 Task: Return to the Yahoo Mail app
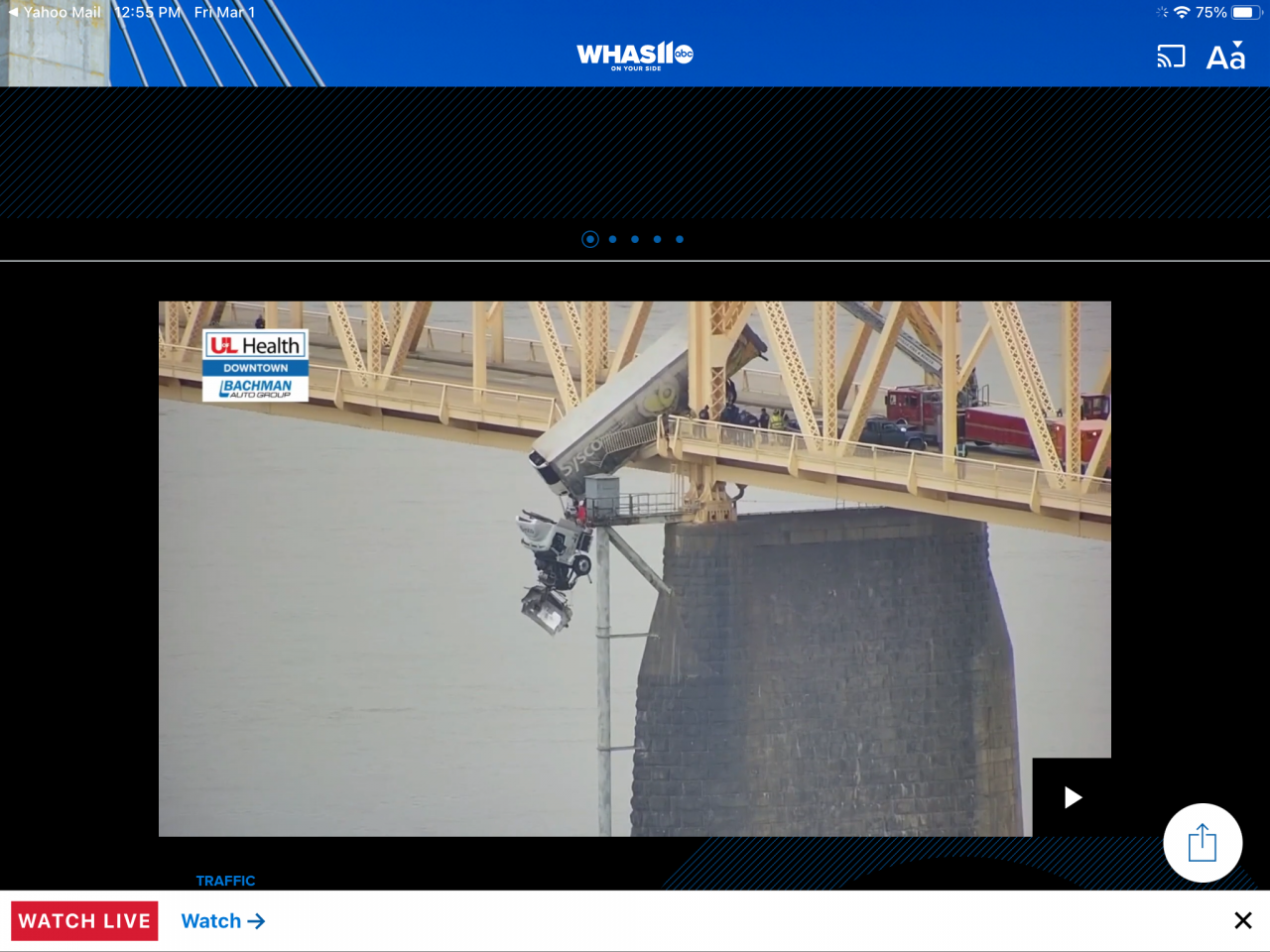pos(55,12)
